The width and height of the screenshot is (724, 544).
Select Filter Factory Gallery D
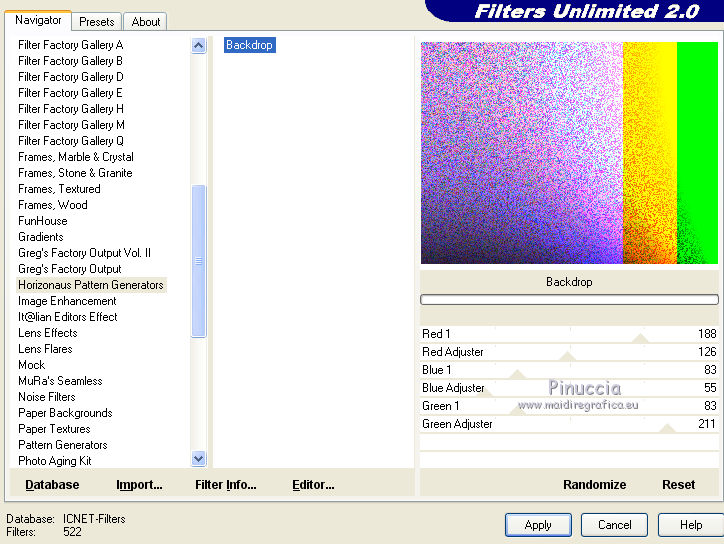[71, 77]
